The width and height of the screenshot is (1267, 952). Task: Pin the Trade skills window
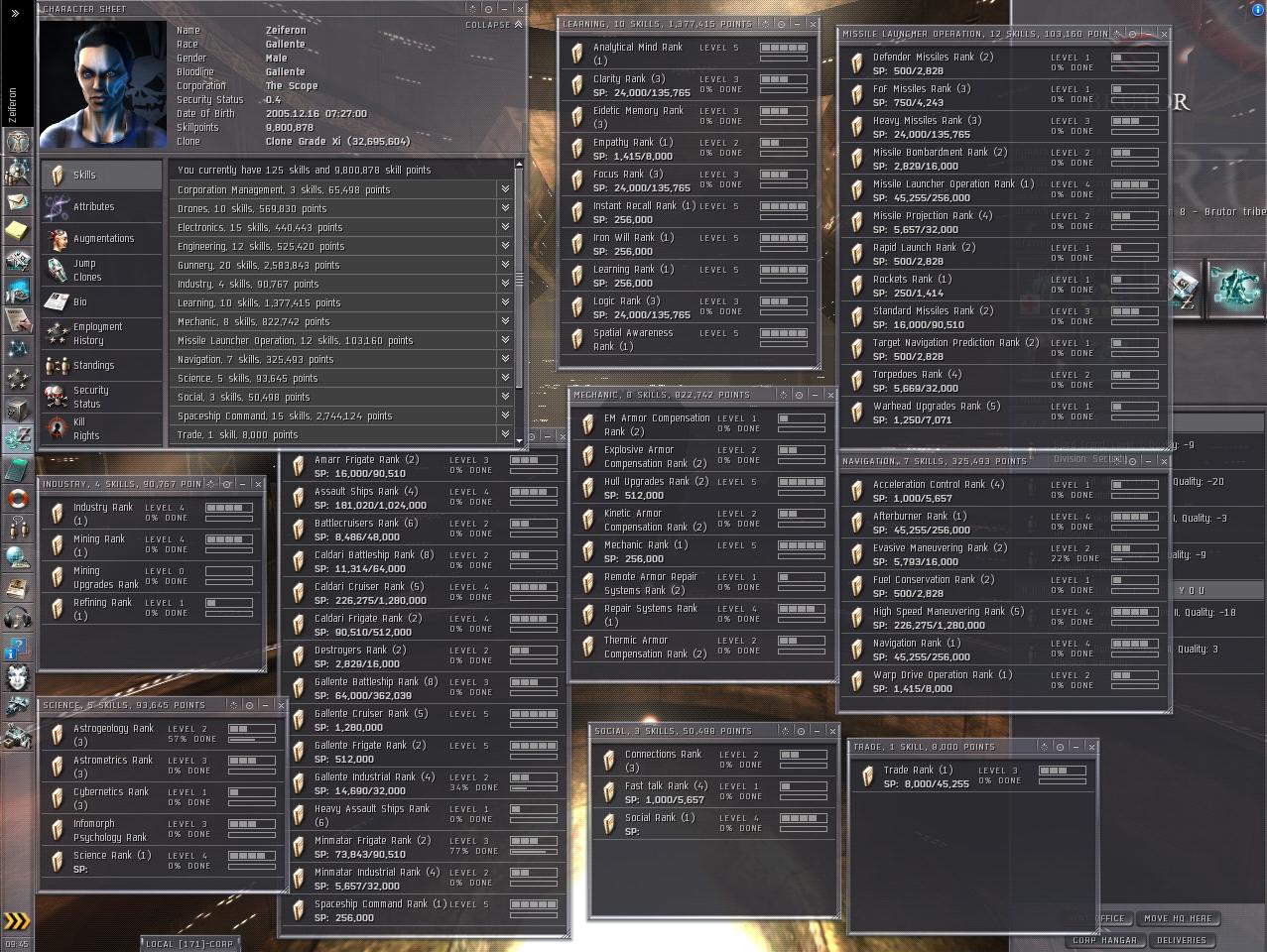pyautogui.click(x=1060, y=747)
